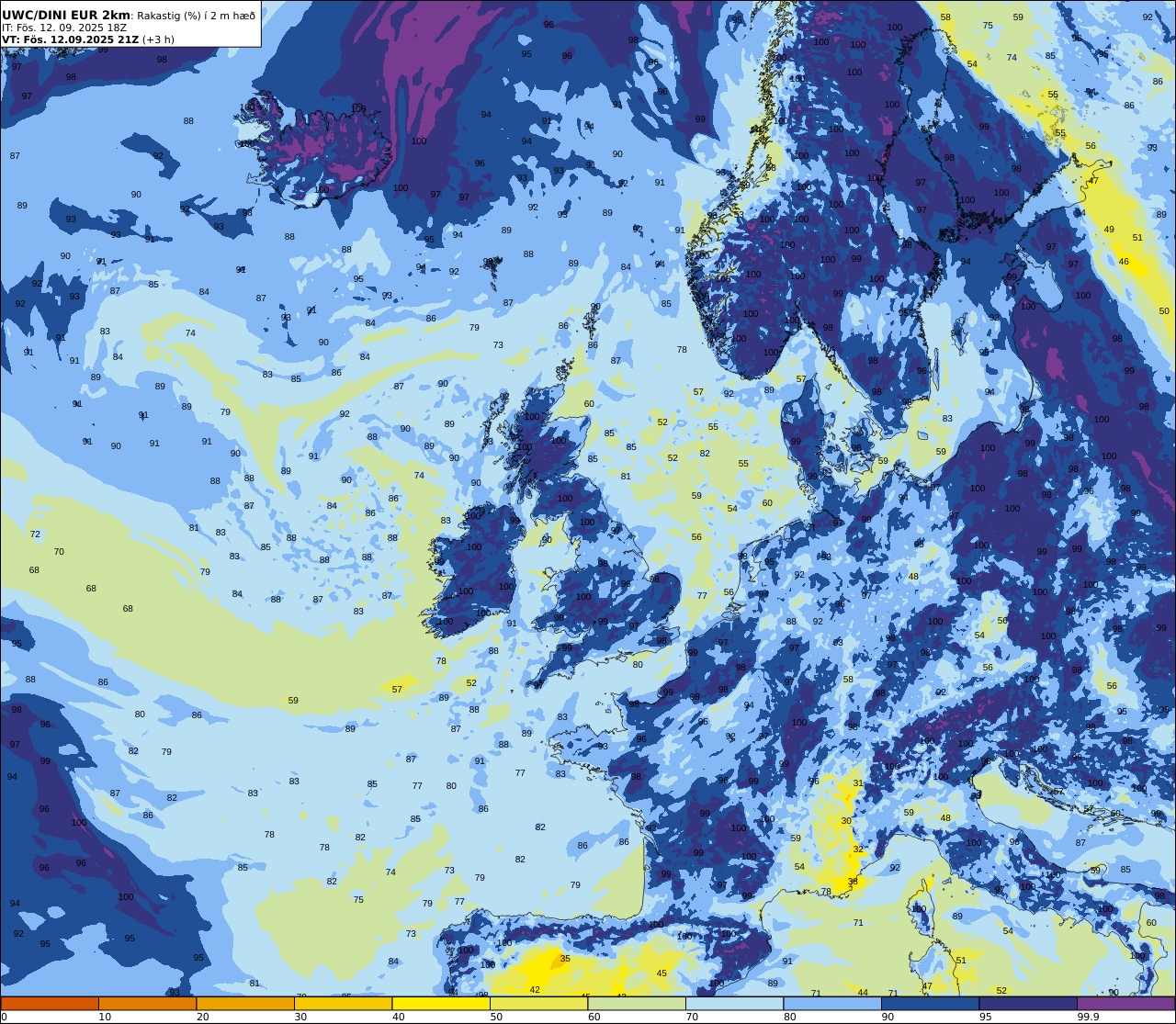The width and height of the screenshot is (1176, 1024).
Task: Click the medium blue 80–90 legend swatch
Action: 832,1003
